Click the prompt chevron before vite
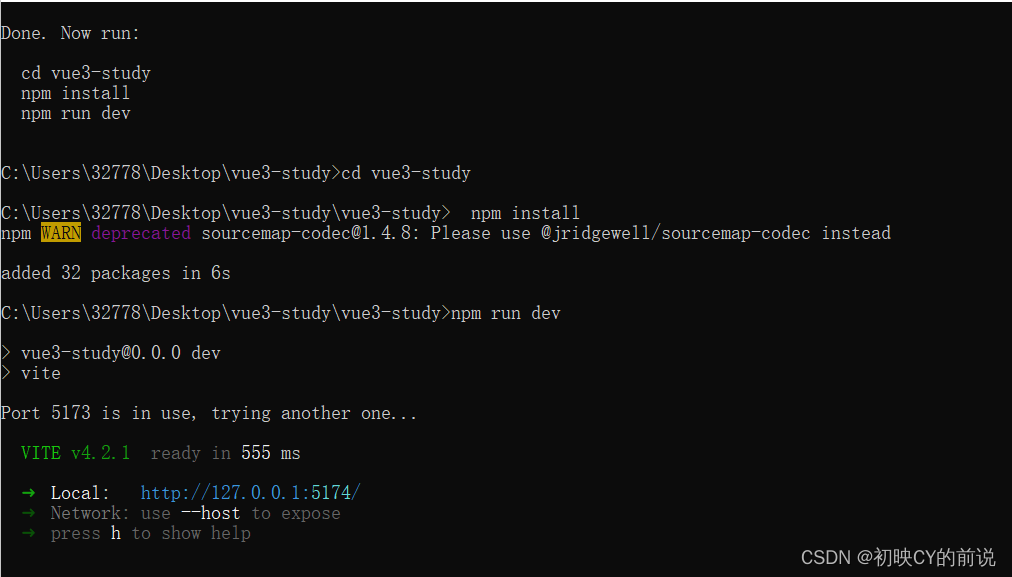The image size is (1012, 577). tap(6, 372)
